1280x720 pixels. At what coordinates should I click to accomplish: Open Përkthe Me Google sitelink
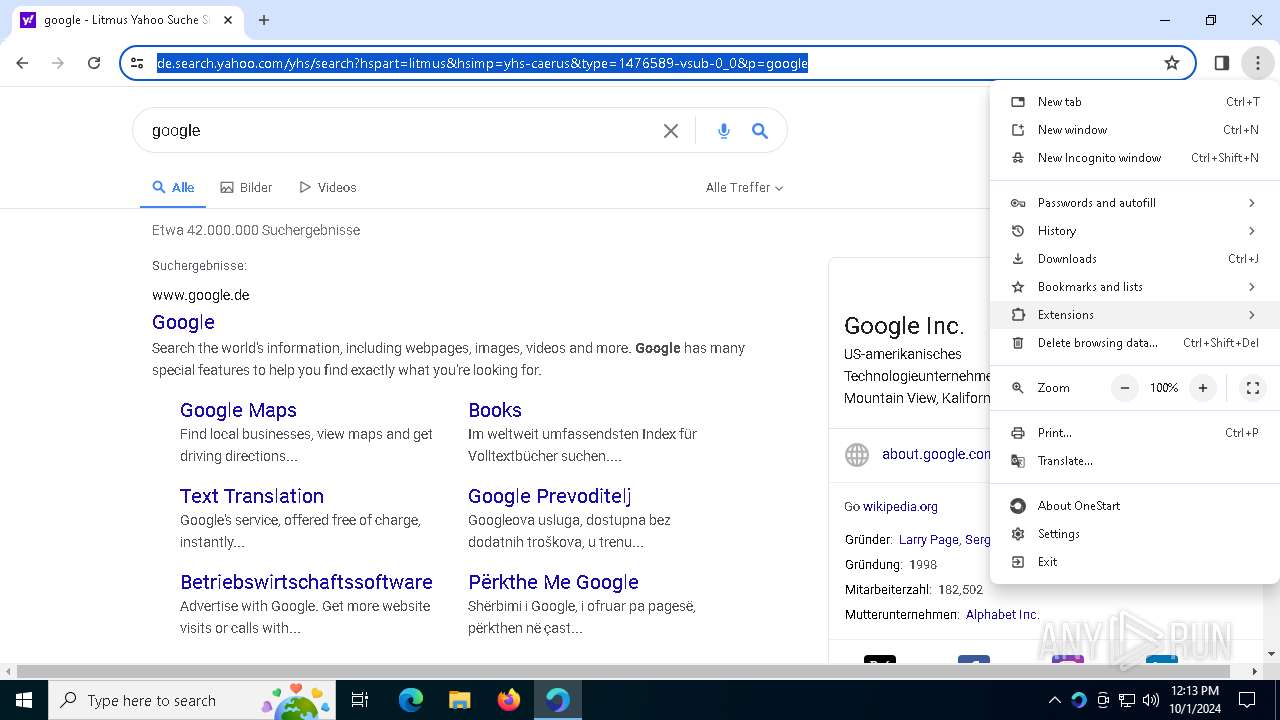pos(553,582)
